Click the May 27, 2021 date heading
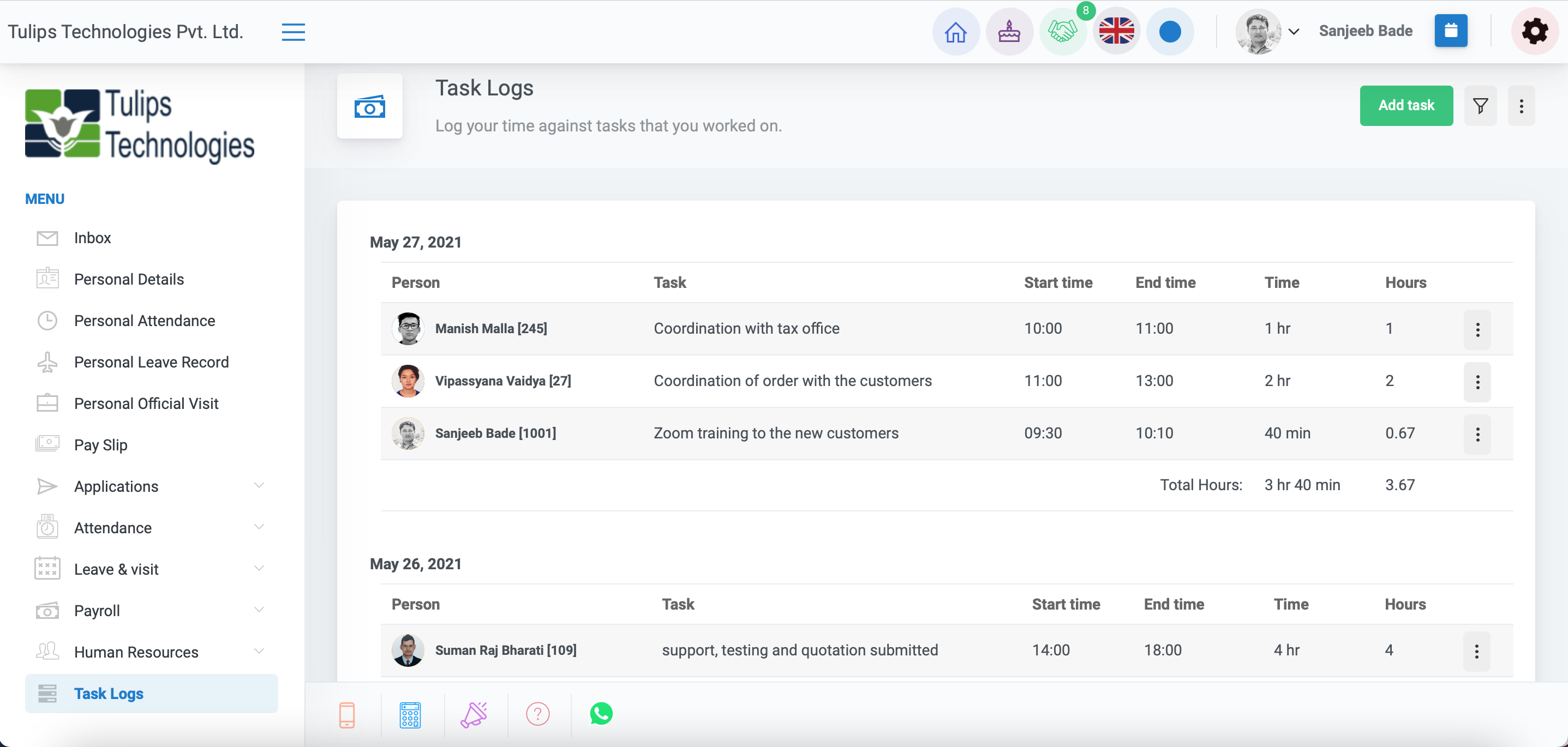The height and width of the screenshot is (747, 1568). (416, 242)
